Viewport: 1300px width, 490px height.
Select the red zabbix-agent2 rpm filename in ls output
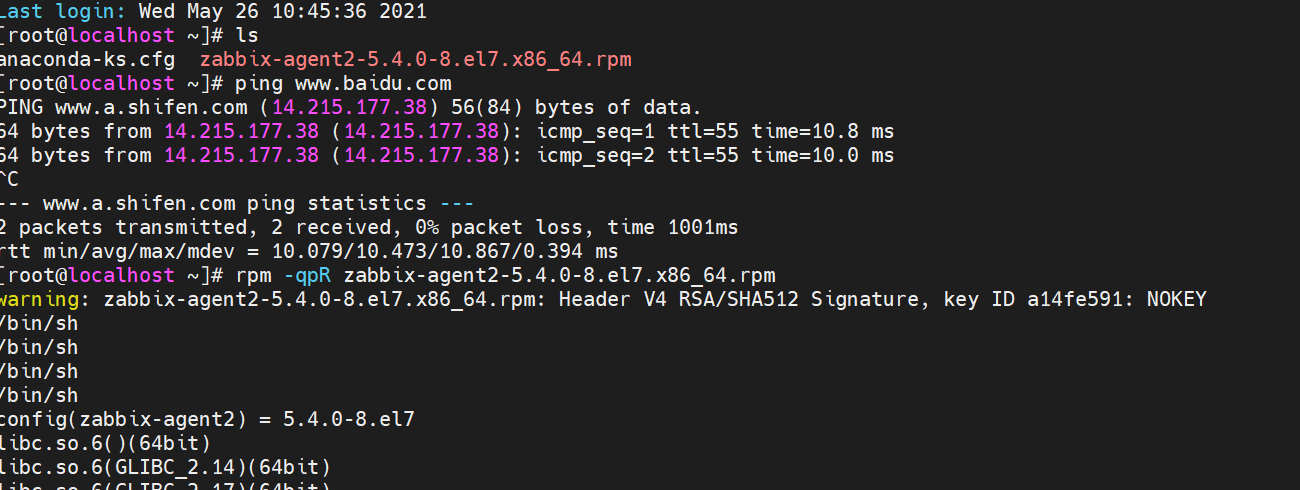coord(416,60)
